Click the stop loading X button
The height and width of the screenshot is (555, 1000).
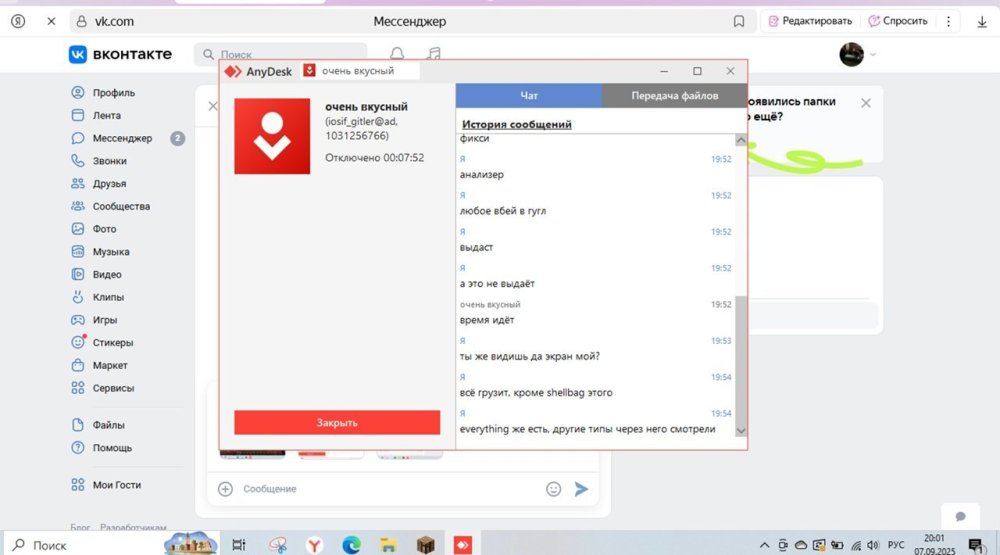click(51, 21)
